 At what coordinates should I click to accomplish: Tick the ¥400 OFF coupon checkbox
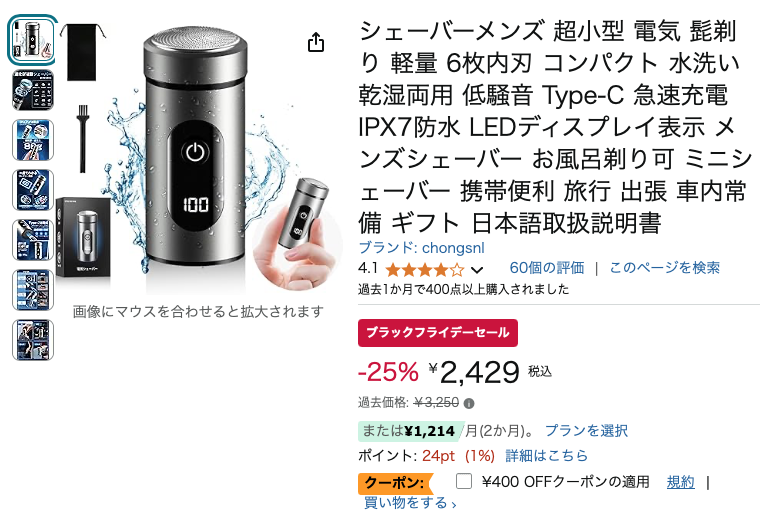(x=464, y=481)
